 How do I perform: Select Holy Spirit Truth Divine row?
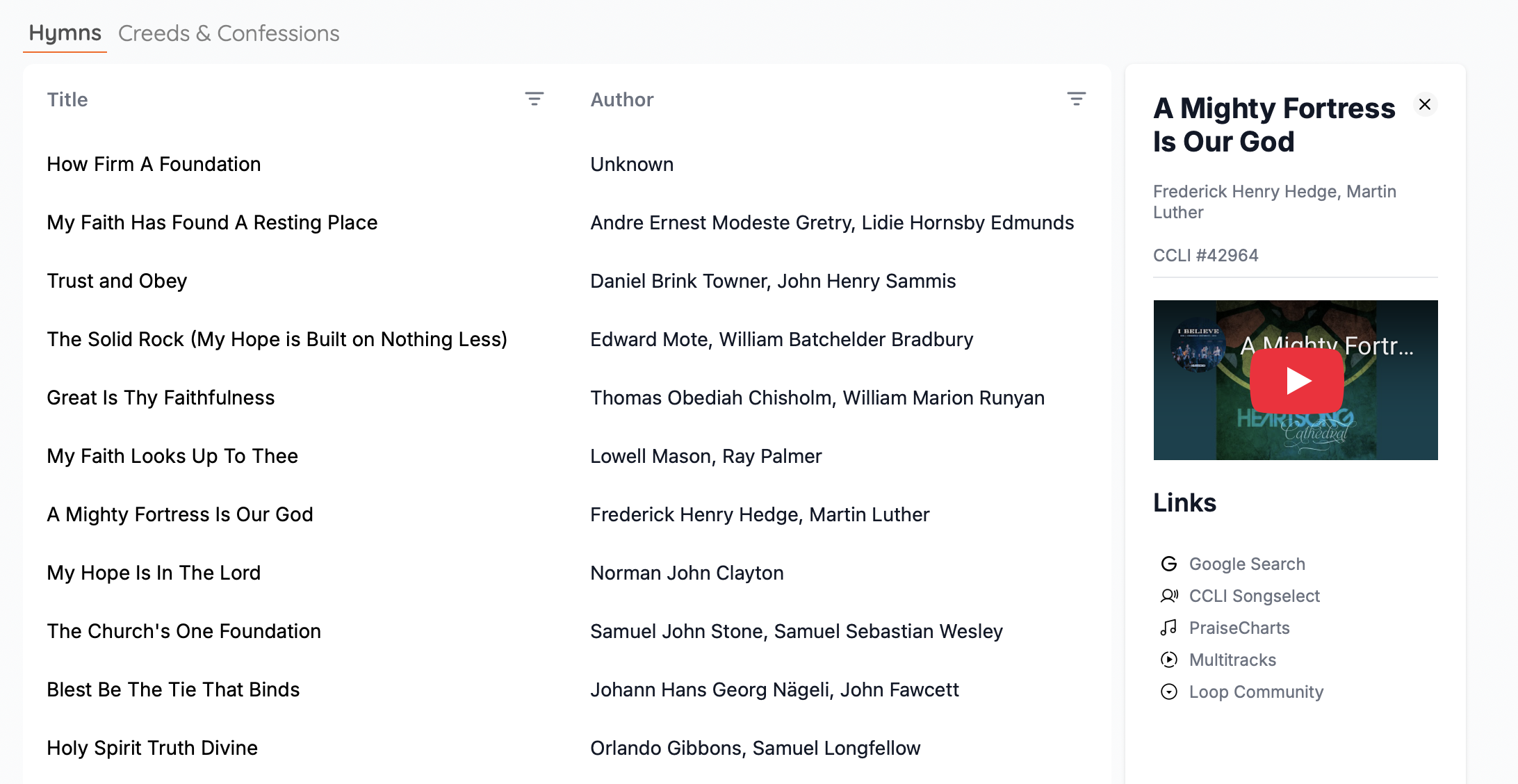pos(152,748)
